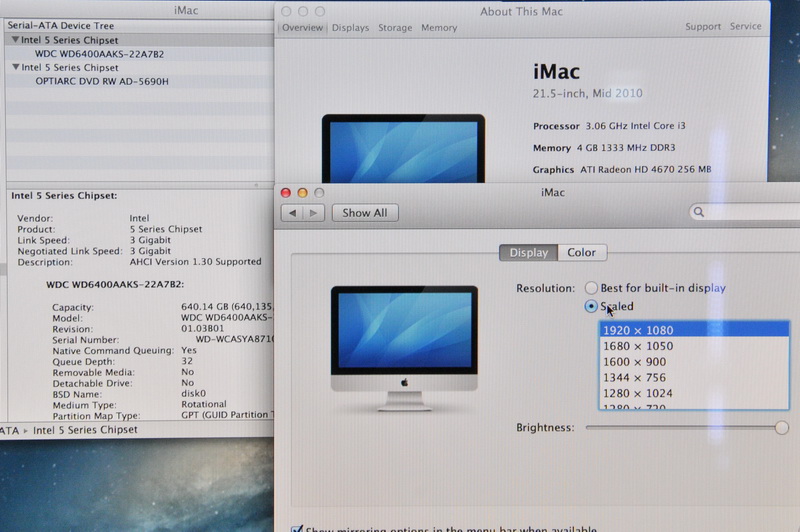The height and width of the screenshot is (532, 800).
Task: Click the ATA segment in the path bar
Action: click(10, 430)
